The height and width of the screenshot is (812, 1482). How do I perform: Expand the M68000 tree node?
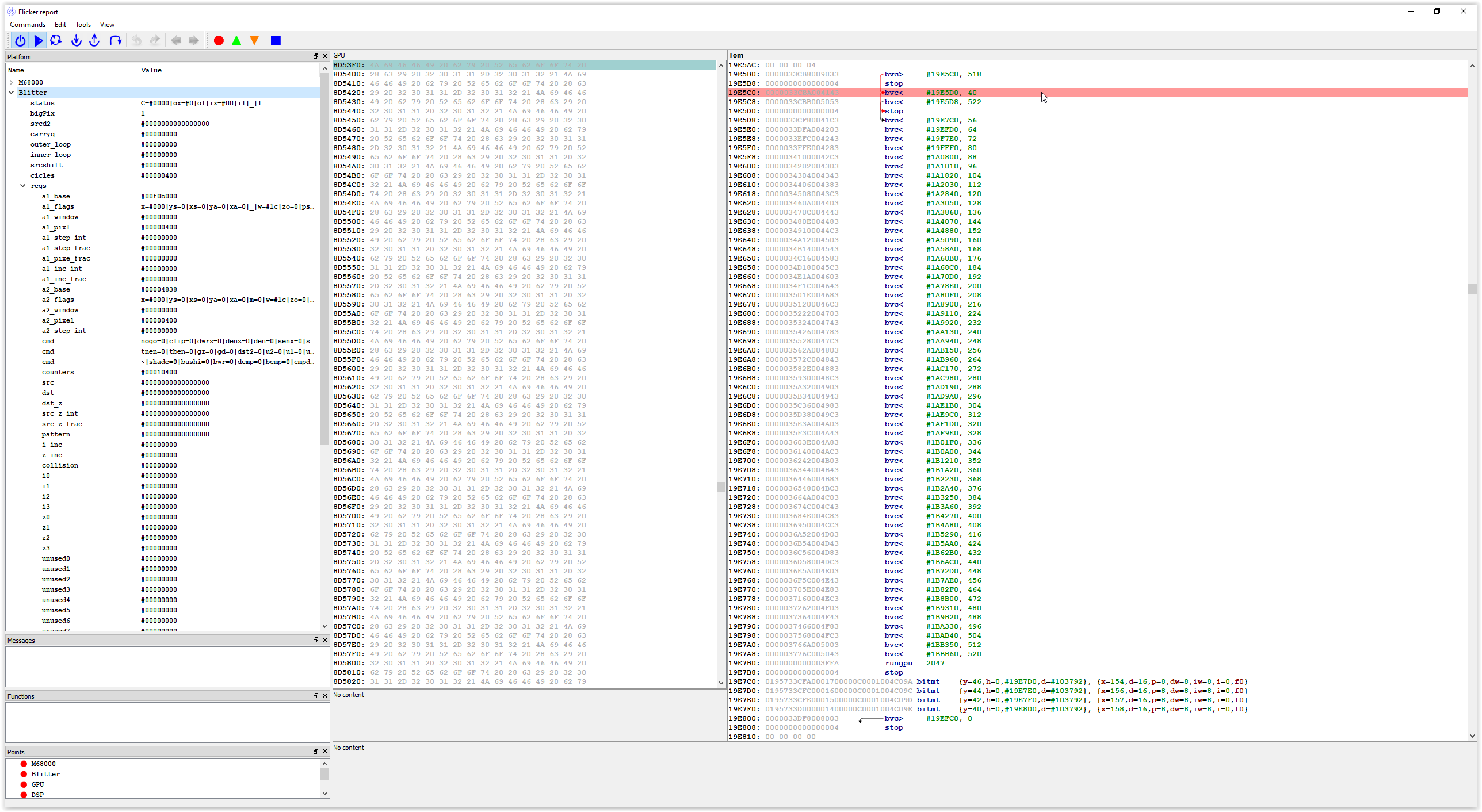[x=12, y=82]
